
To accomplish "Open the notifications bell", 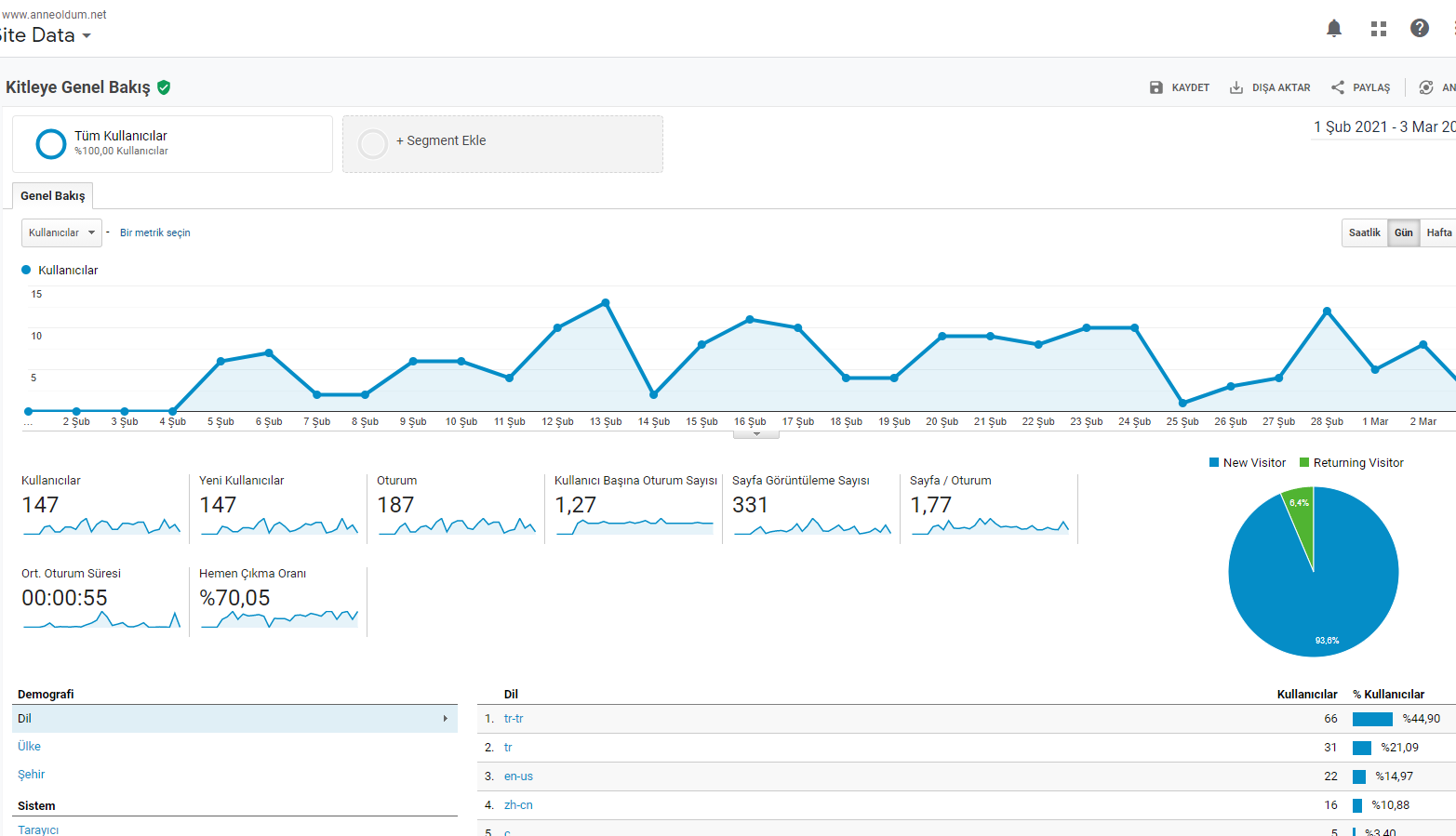I will (1334, 29).
